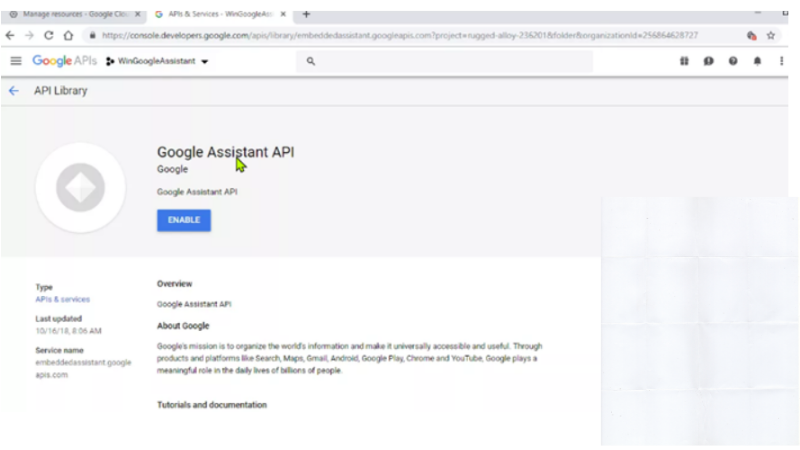Bookmark this page with the star
800x450 pixels.
click(770, 35)
